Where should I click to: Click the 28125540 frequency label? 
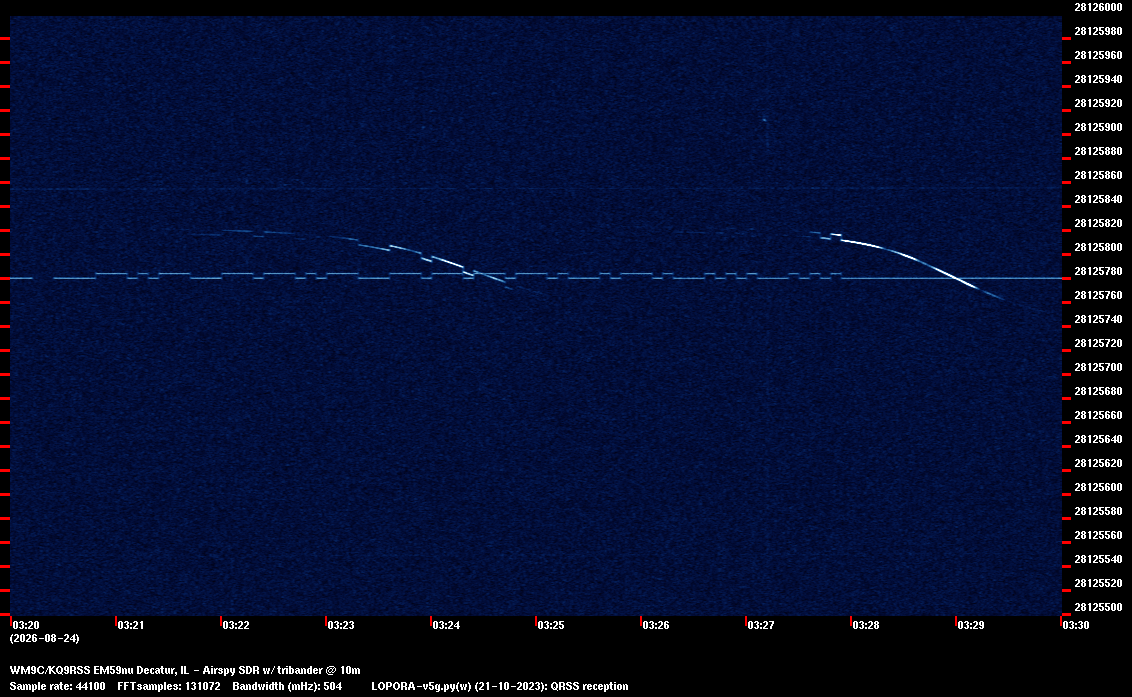(1098, 558)
